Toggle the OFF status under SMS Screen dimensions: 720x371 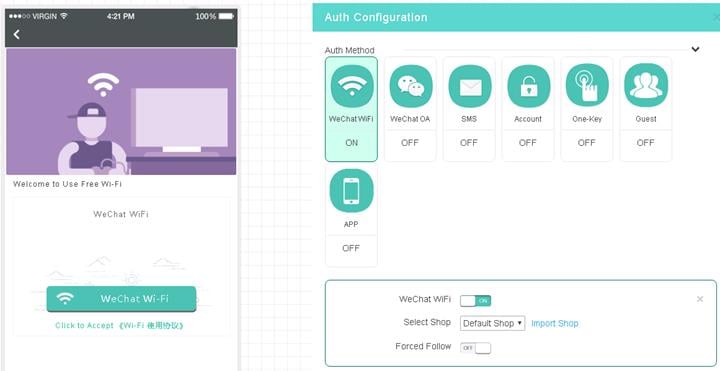tap(469, 143)
